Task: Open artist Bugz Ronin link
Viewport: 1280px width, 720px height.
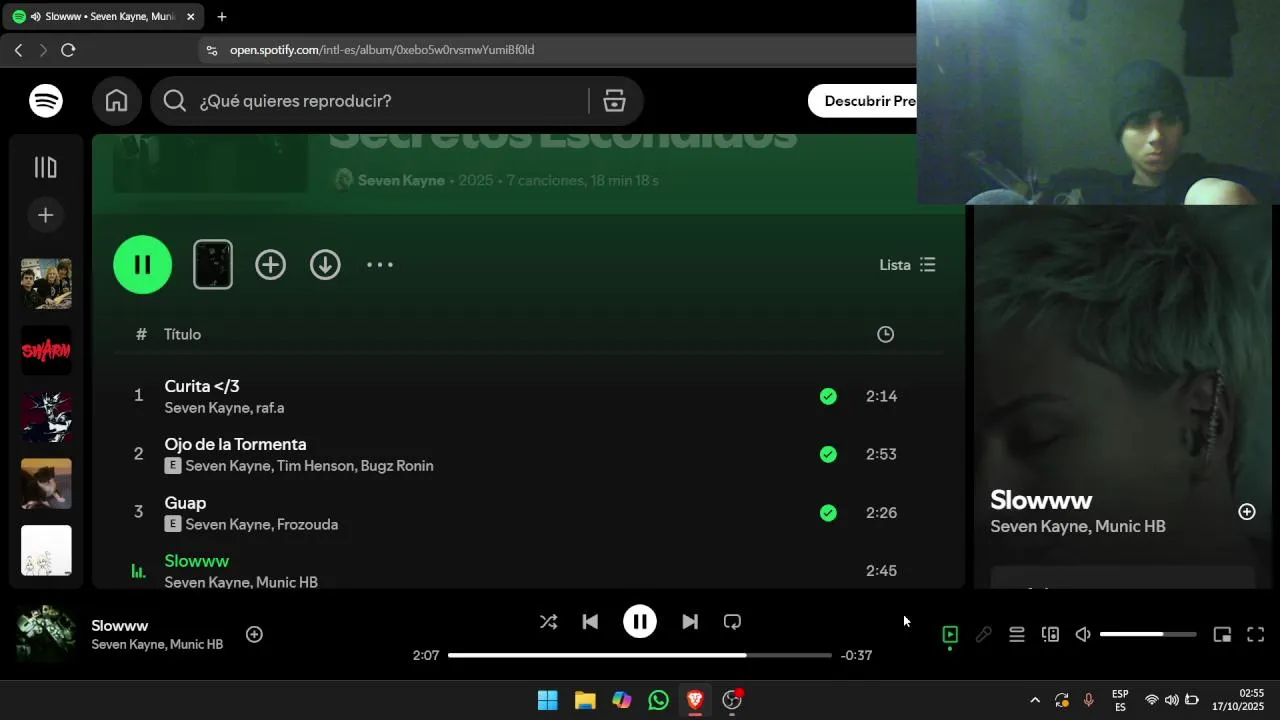Action: click(397, 466)
